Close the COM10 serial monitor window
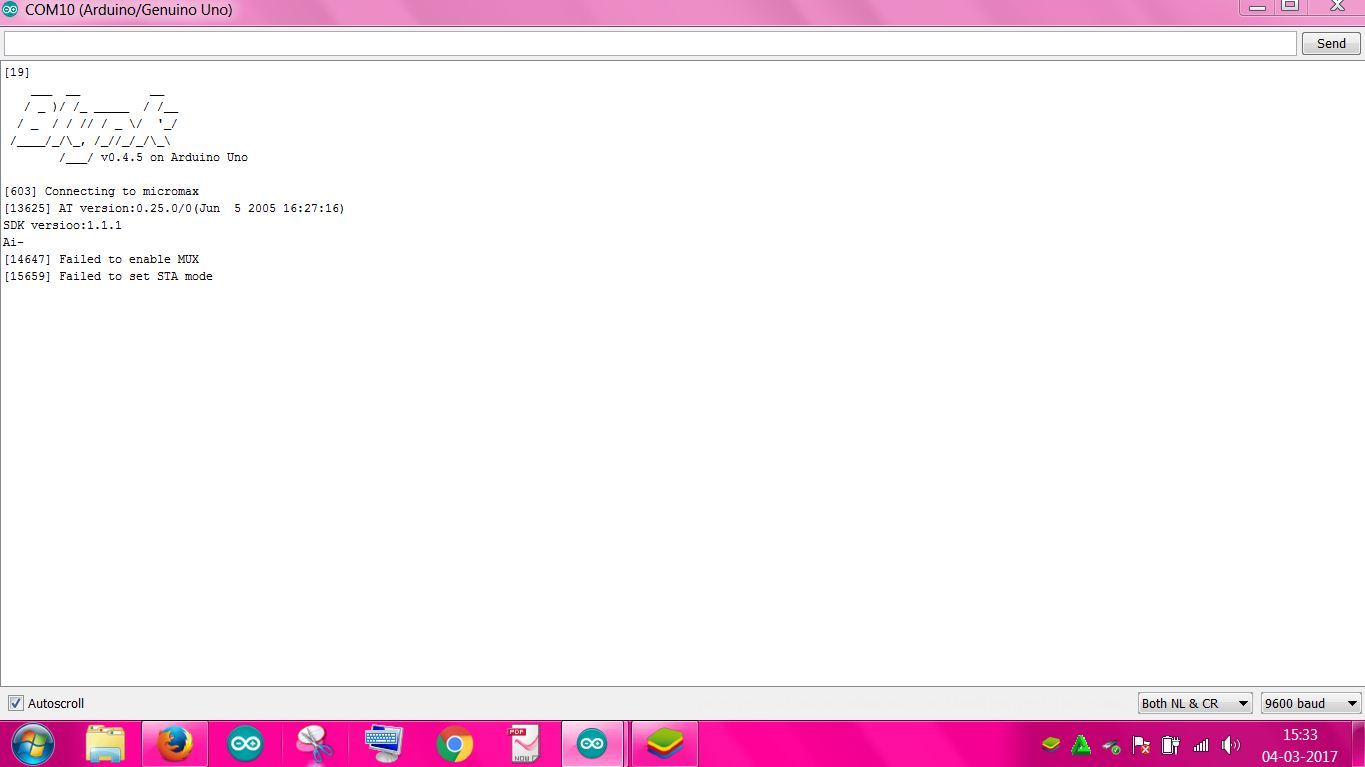 click(x=1336, y=6)
